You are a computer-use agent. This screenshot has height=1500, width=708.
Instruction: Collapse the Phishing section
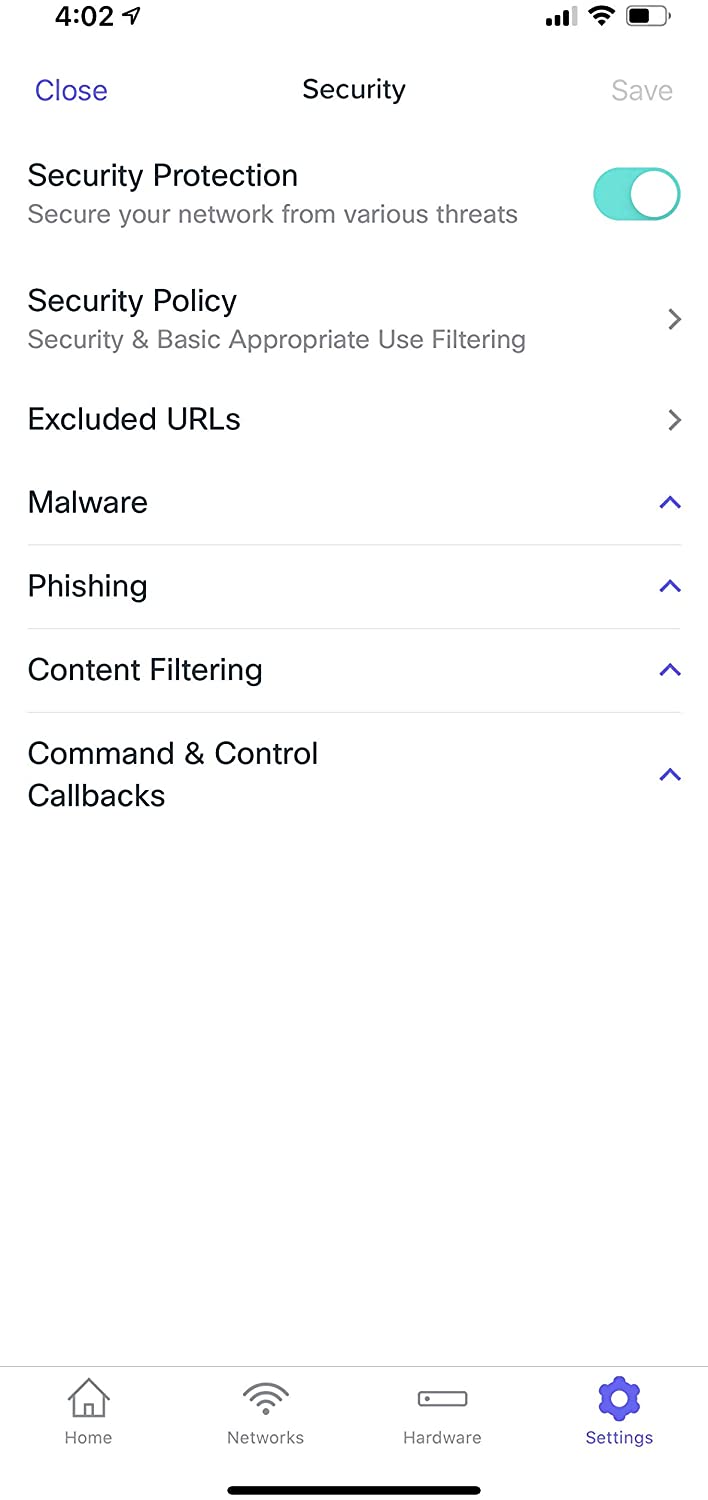point(669,586)
